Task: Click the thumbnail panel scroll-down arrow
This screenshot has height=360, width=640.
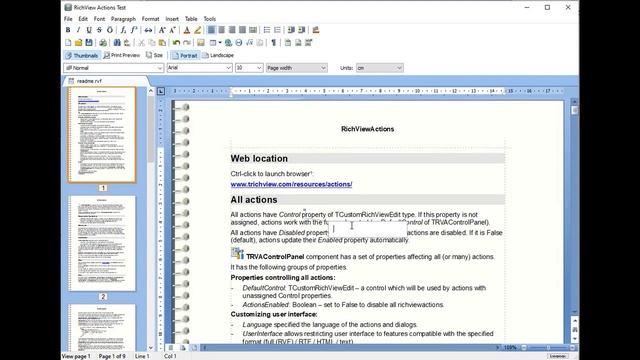Action: coord(151,348)
